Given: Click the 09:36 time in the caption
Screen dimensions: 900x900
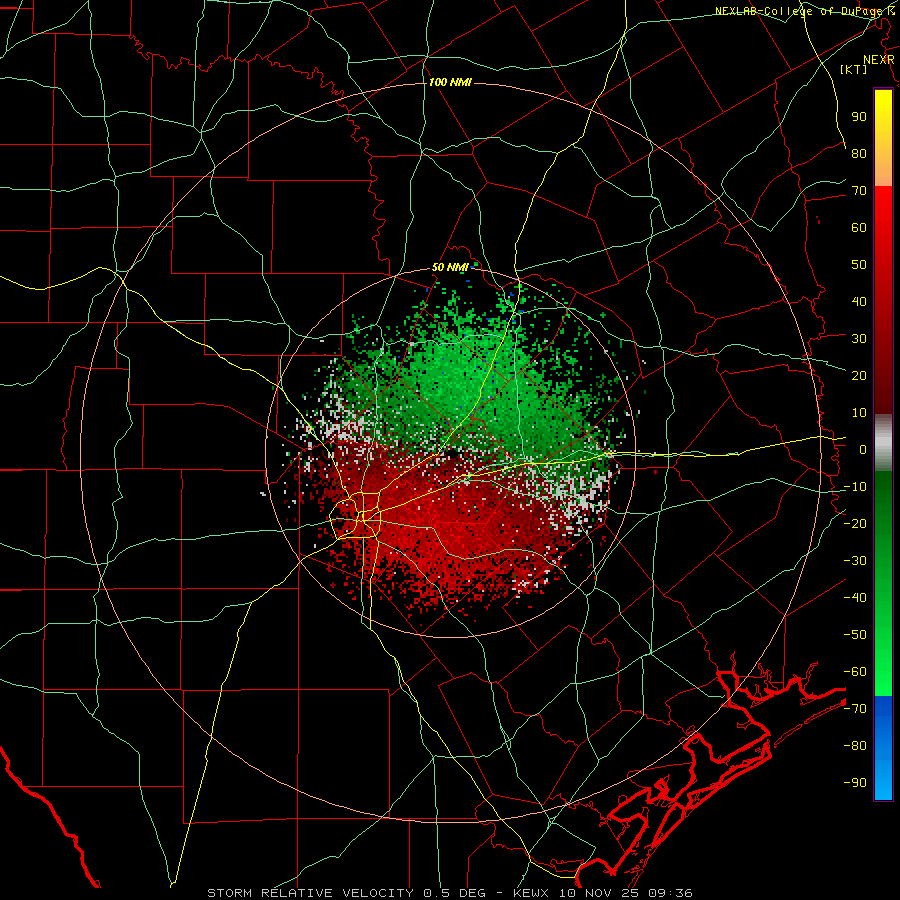Looking at the screenshot, I should 670,893.
